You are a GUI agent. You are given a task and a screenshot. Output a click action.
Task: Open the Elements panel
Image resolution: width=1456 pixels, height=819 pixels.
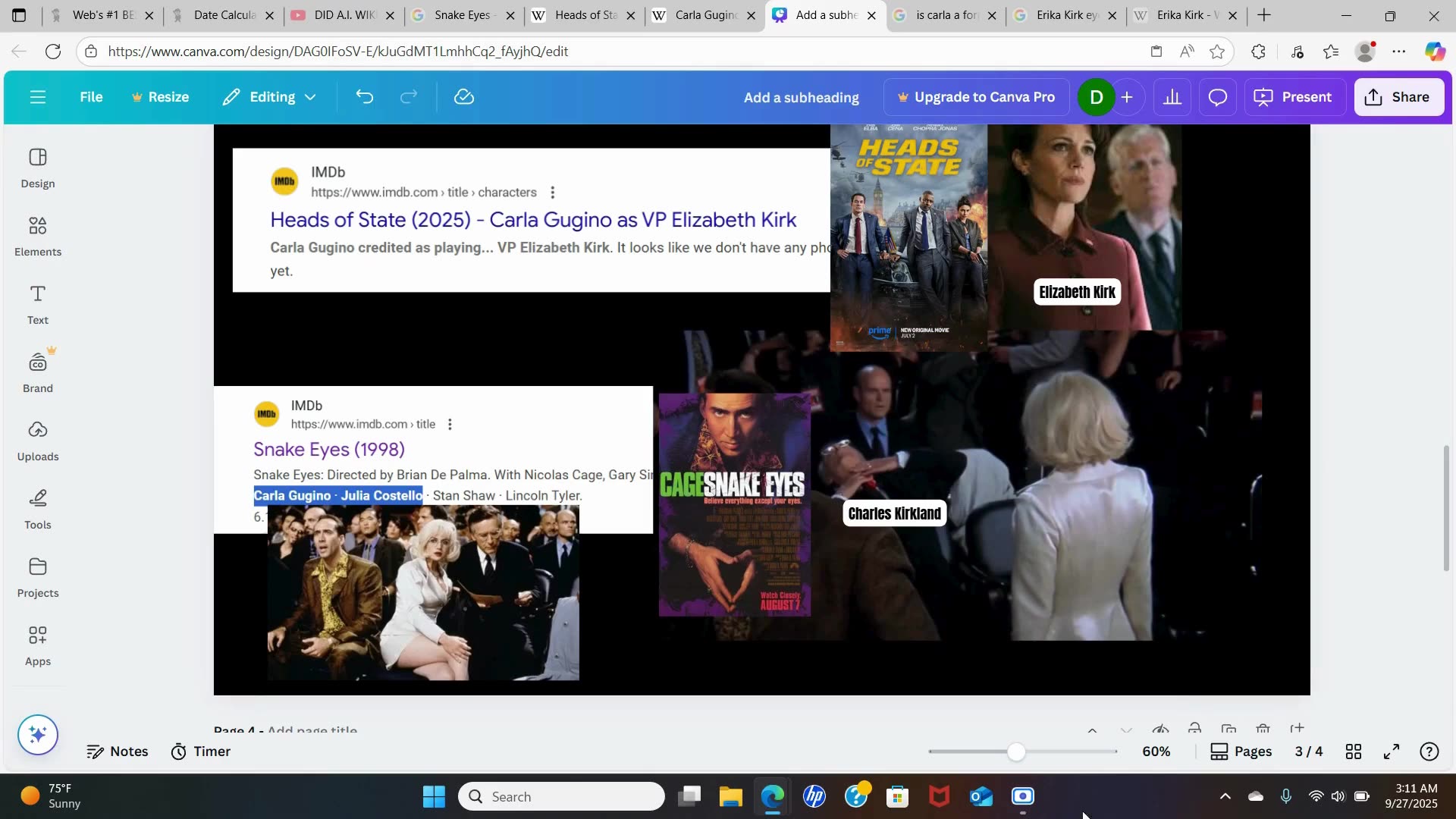(x=38, y=236)
